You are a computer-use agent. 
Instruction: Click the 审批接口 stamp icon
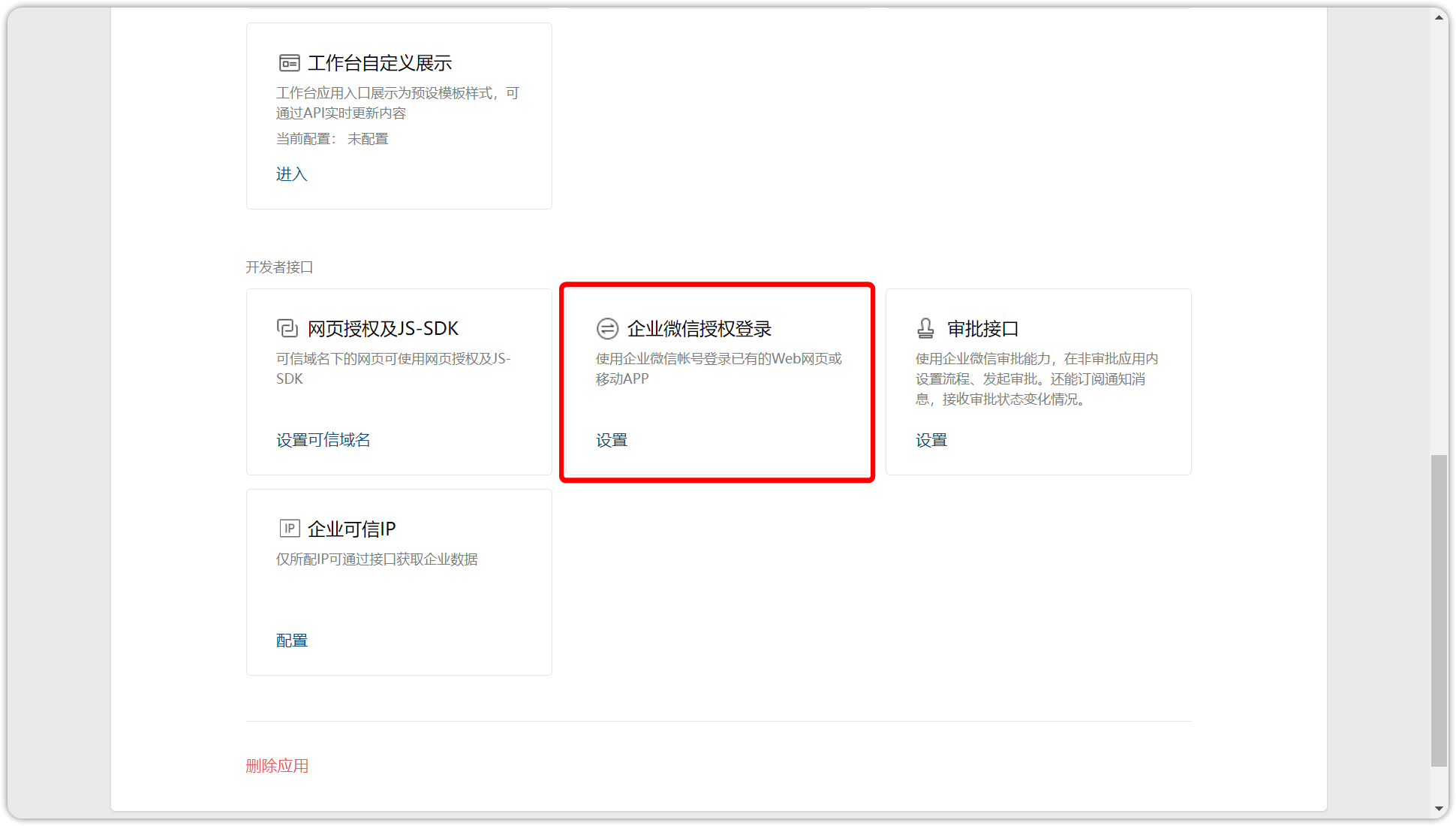pos(925,328)
